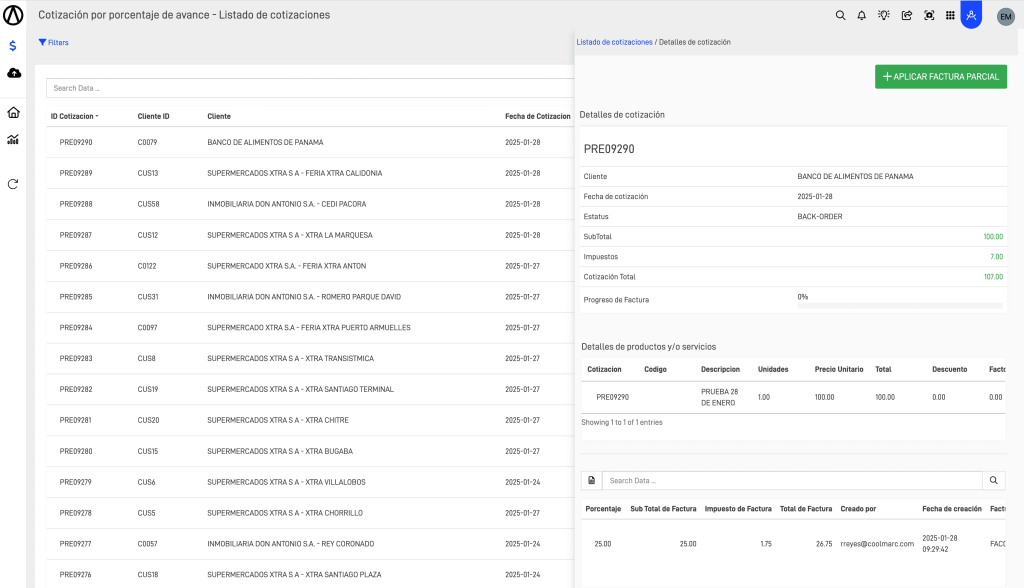Click invoice percentage value 25.00
The height and width of the screenshot is (588, 1024).
coord(603,544)
